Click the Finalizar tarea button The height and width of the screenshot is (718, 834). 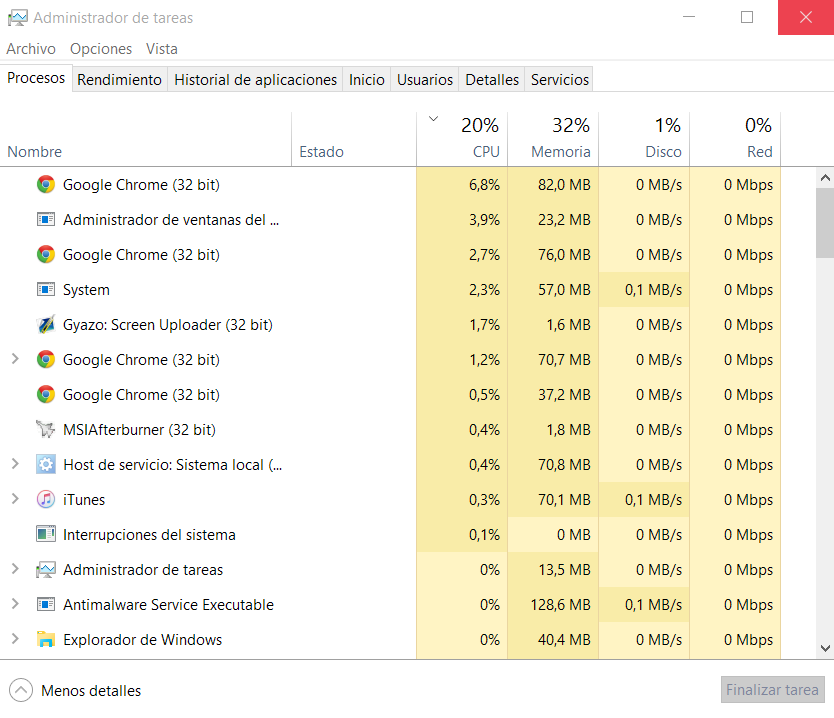(x=772, y=690)
